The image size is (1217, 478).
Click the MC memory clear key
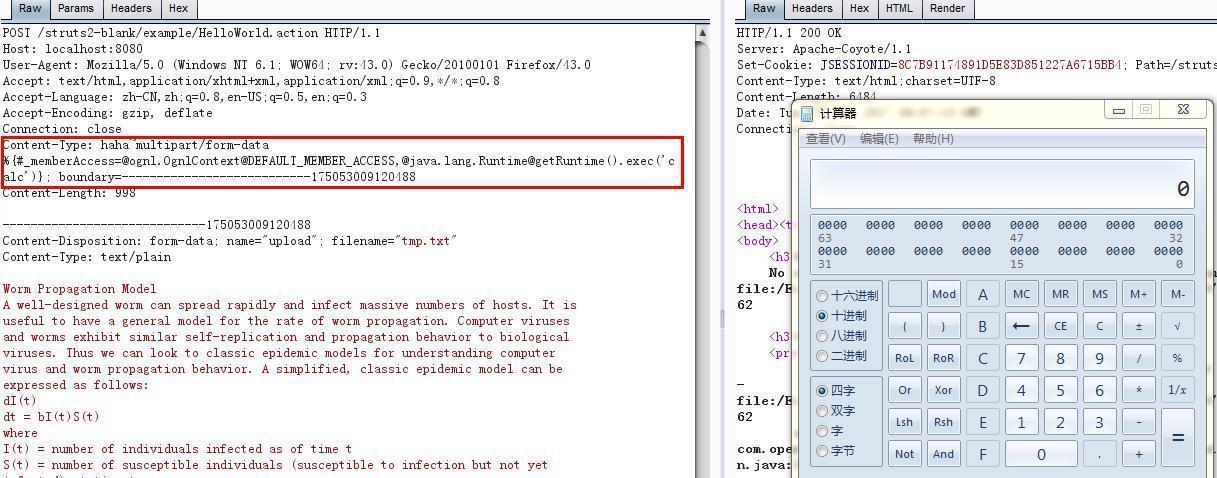click(x=1021, y=294)
